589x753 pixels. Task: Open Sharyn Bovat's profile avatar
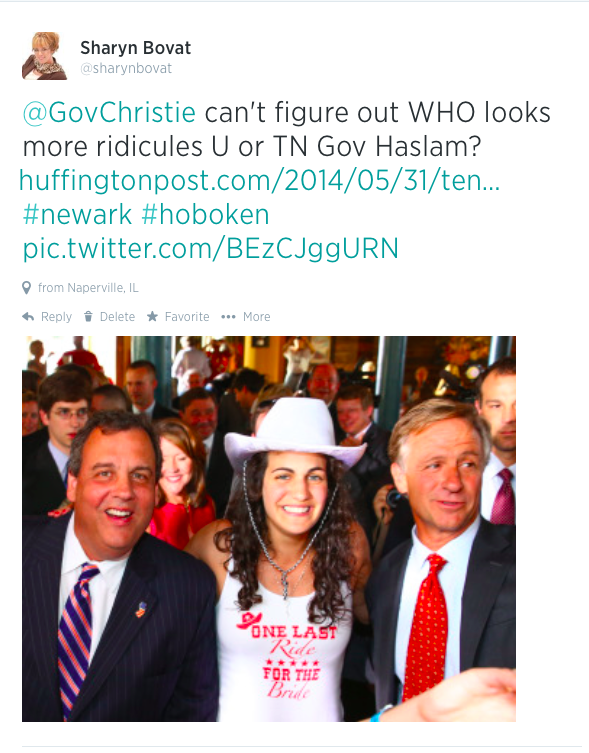click(44, 56)
